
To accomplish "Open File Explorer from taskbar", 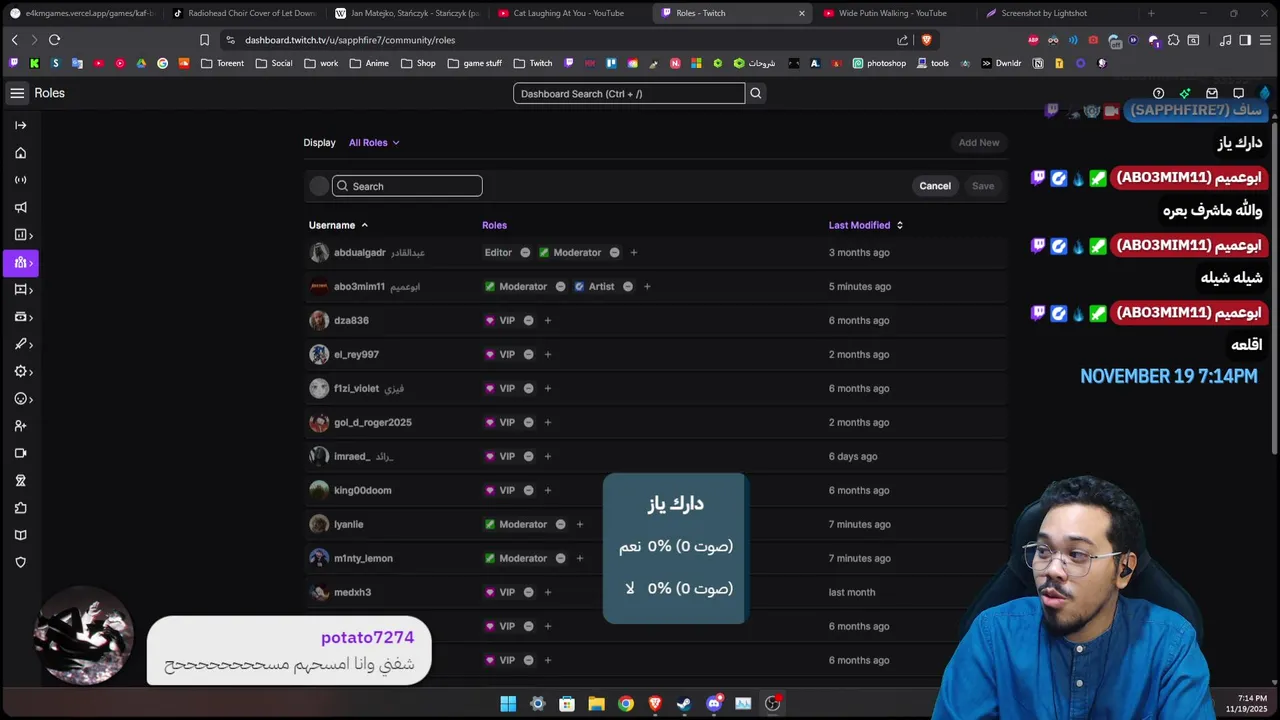I will (x=596, y=704).
